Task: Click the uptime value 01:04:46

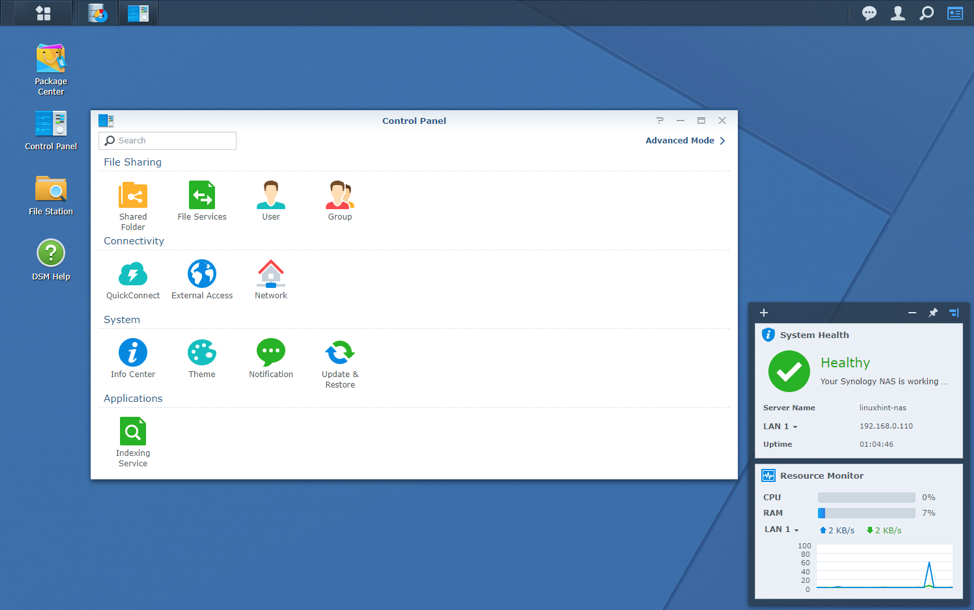Action: tap(876, 444)
